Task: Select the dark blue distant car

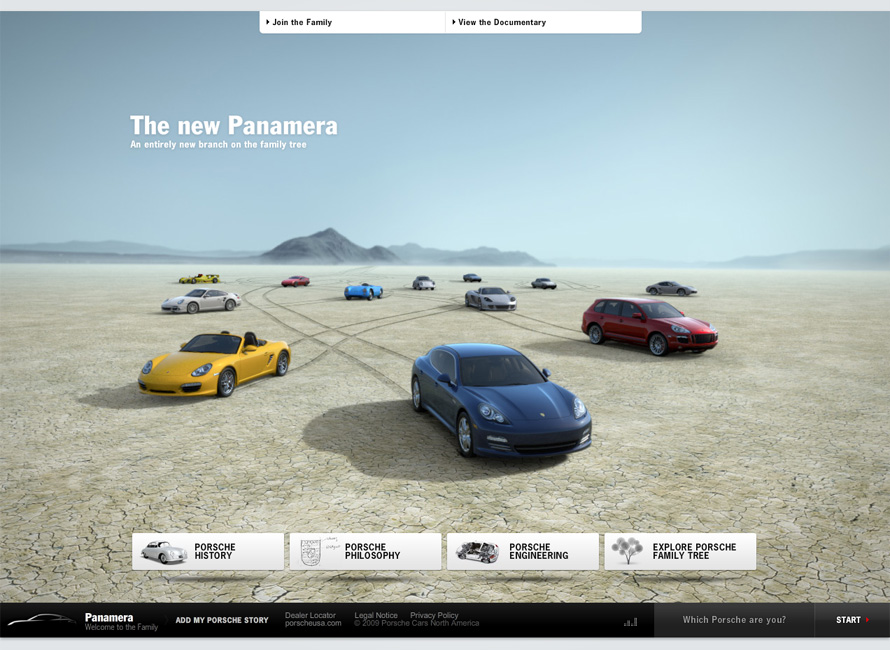Action: coord(472,278)
